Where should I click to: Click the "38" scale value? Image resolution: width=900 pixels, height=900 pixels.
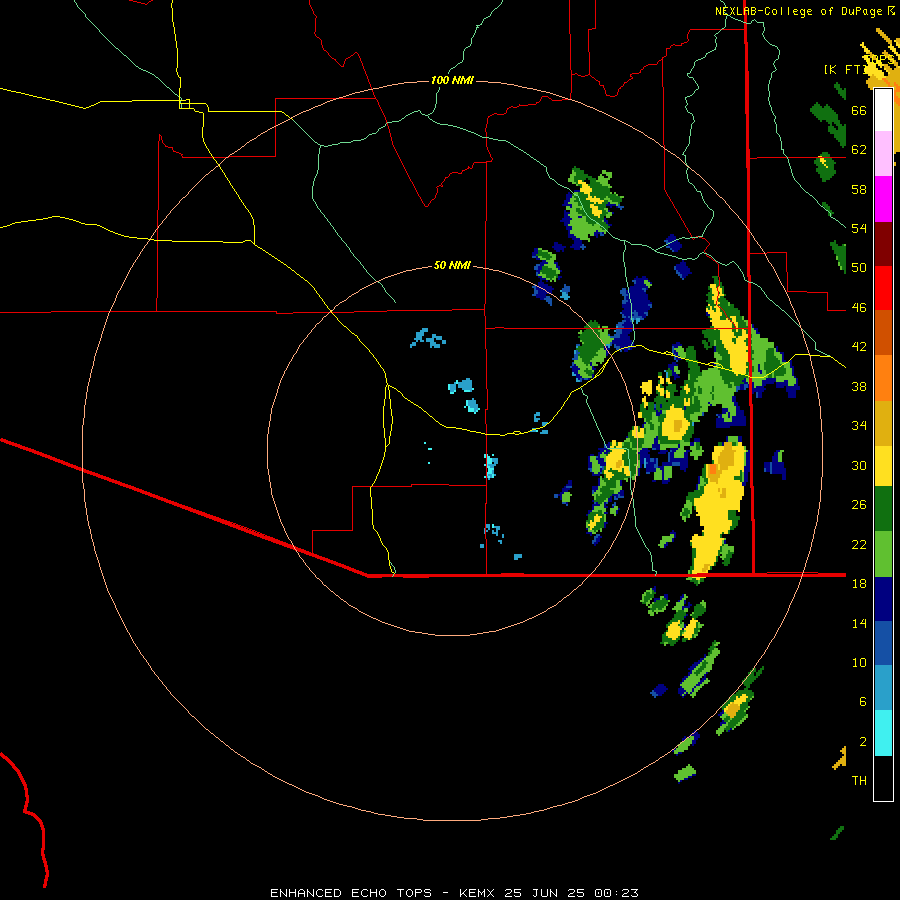[x=859, y=386]
